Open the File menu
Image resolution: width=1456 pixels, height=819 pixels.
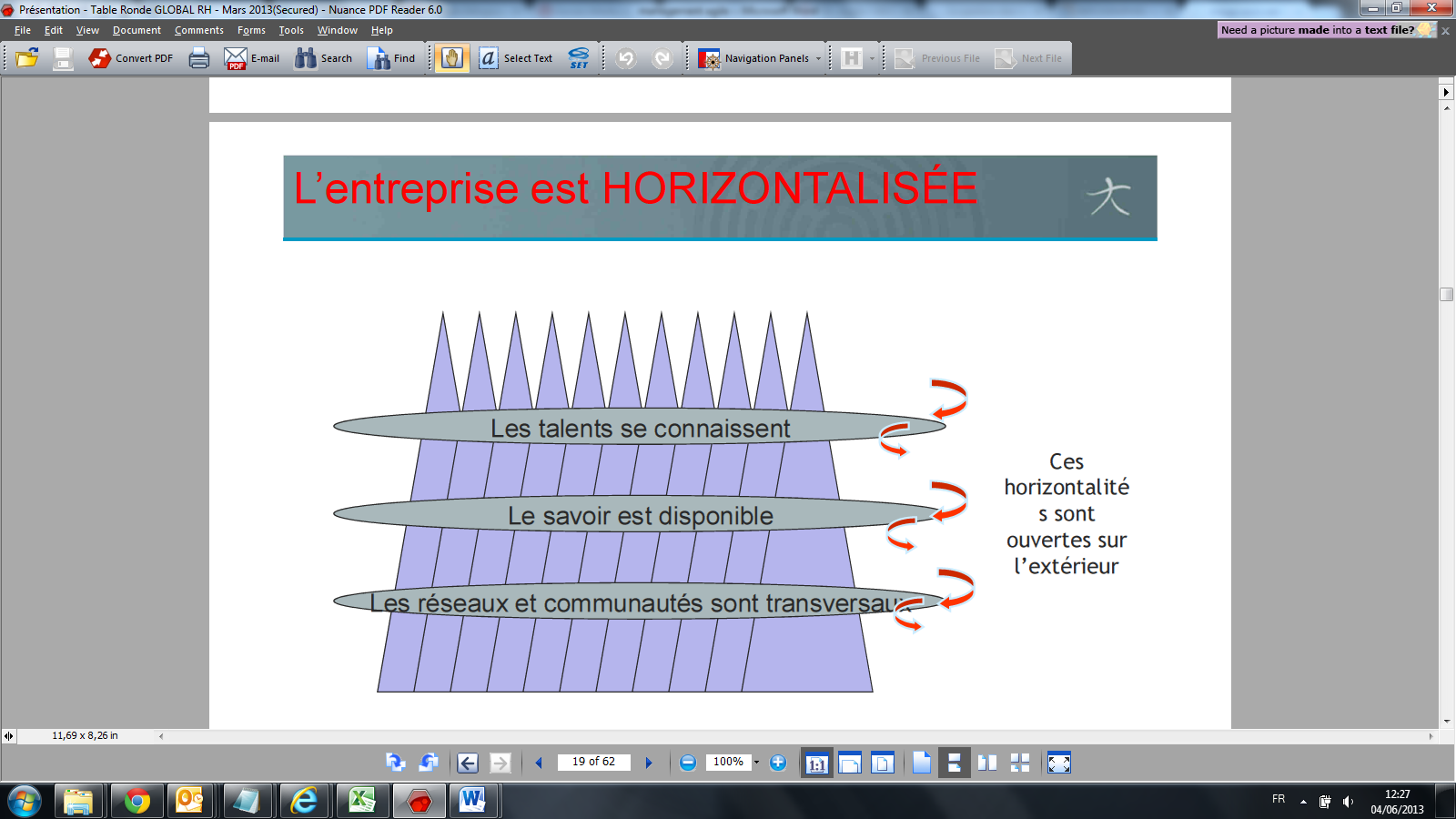tap(23, 30)
